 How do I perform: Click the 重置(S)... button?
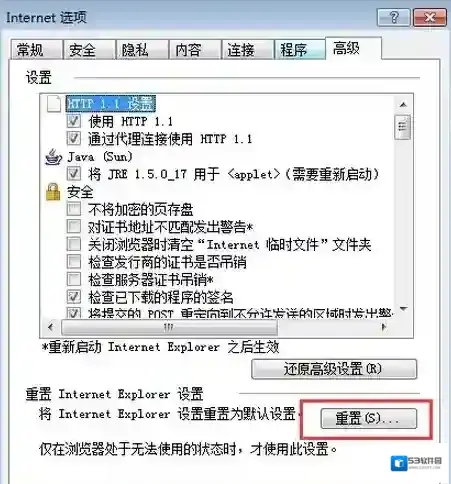369,418
